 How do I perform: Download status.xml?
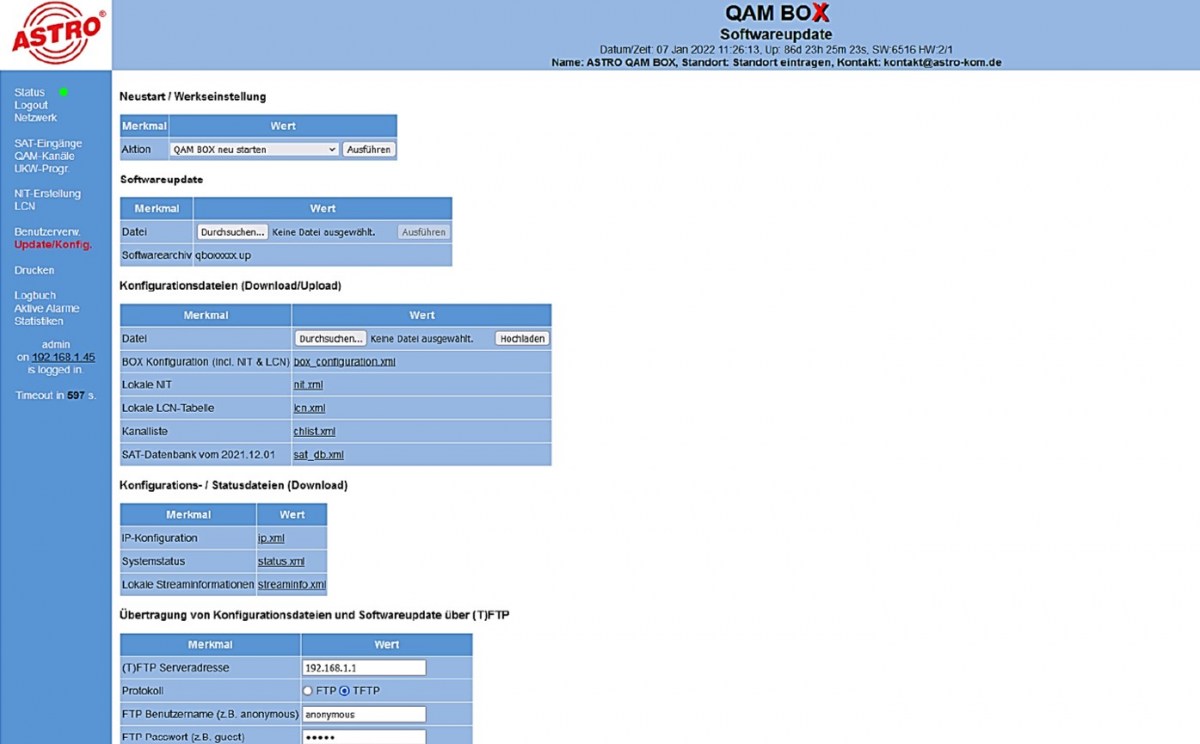[281, 561]
